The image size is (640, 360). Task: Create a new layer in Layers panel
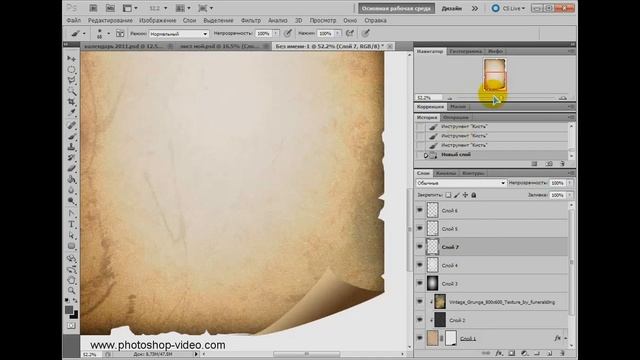pyautogui.click(x=549, y=353)
